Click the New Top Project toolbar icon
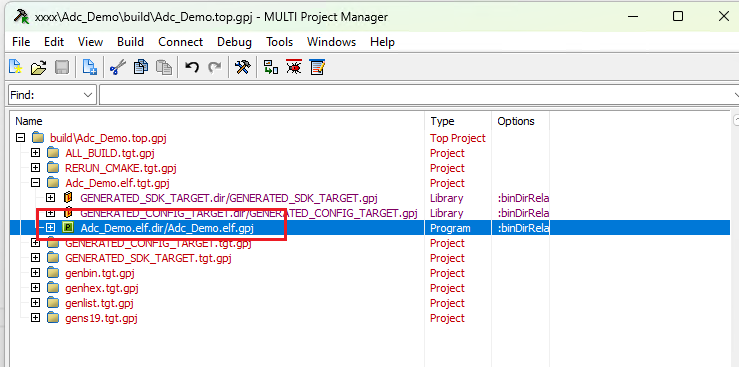Image resolution: width=739 pixels, height=367 pixels. pos(16,68)
